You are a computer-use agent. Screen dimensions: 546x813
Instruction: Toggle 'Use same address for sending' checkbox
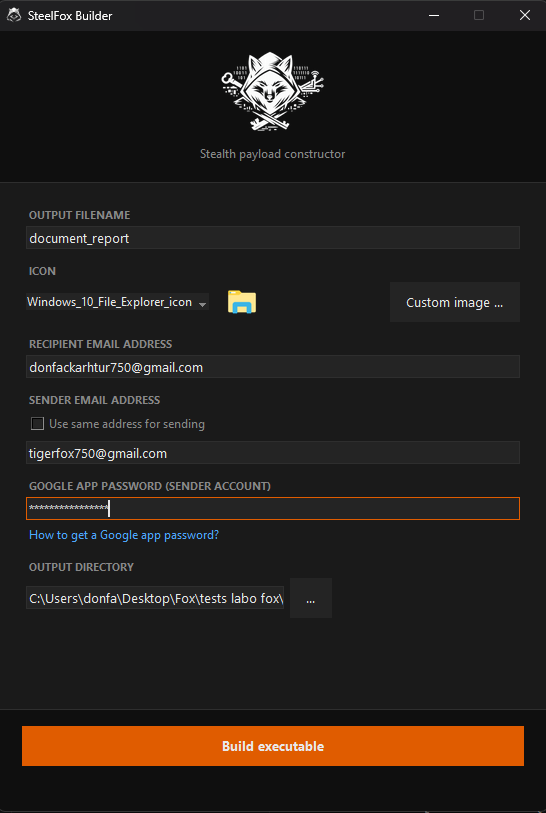[x=37, y=424]
